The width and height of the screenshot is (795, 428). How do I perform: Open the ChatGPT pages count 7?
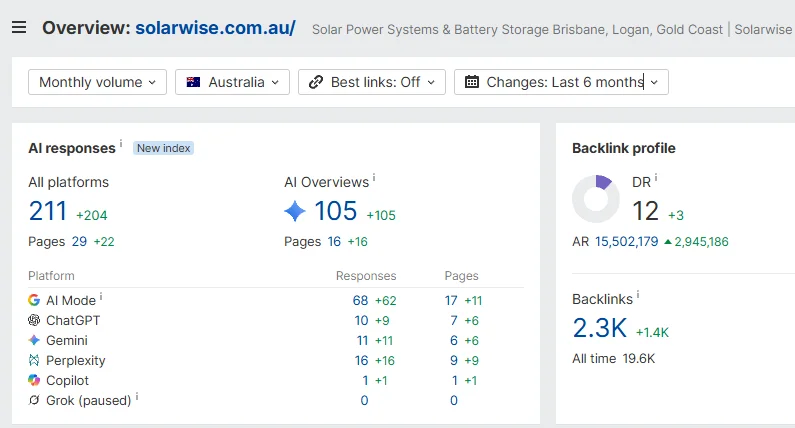(454, 320)
